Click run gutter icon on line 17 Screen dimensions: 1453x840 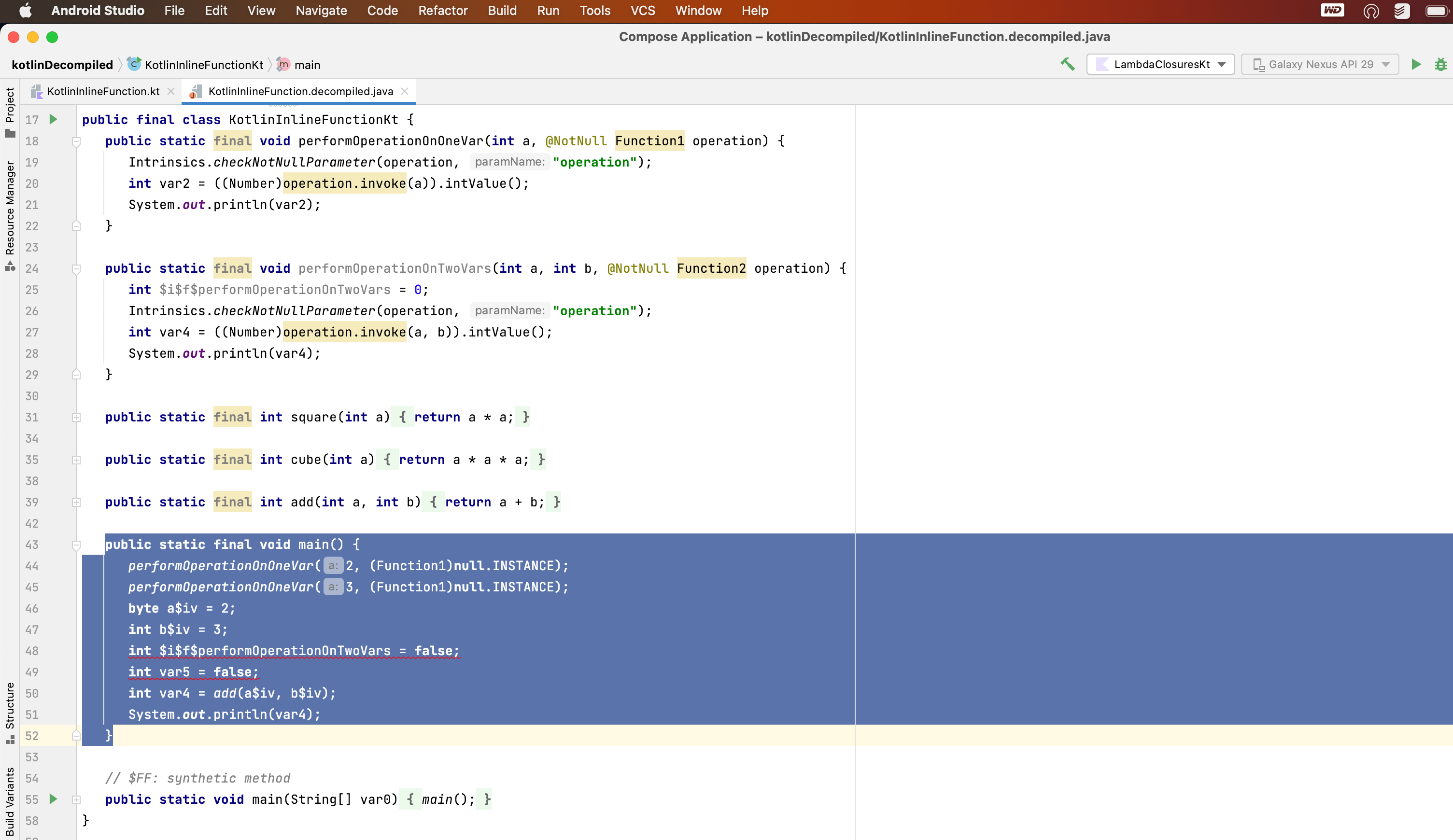53,119
